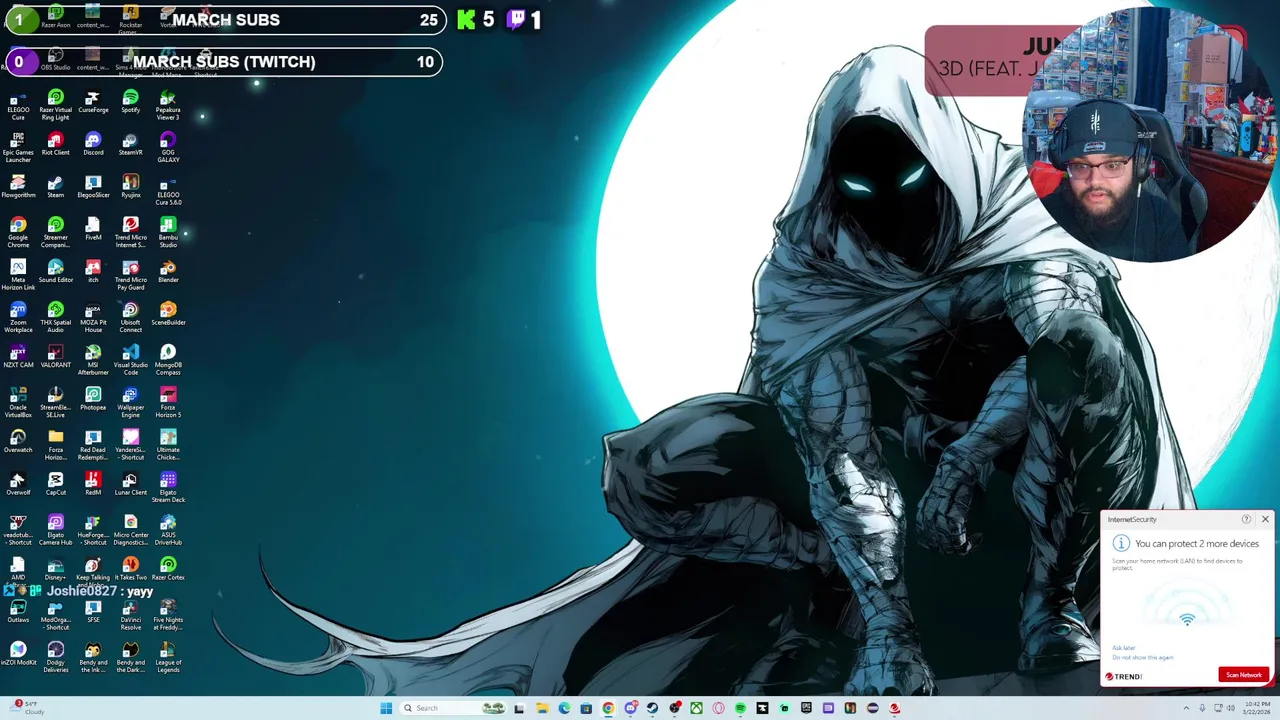1280x720 pixels.
Task: Select the VALORANT desktop icon
Action: pos(56,357)
